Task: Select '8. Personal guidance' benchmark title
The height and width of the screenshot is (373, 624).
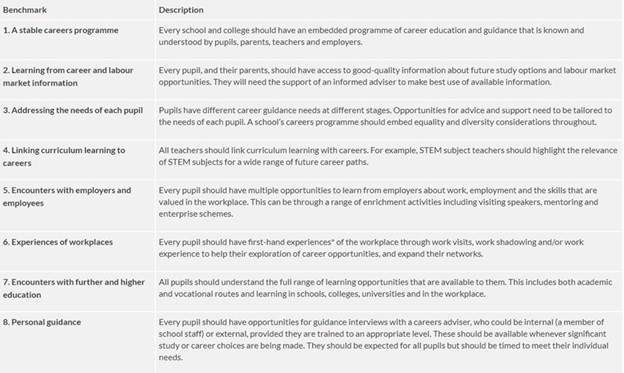Action: click(x=42, y=322)
